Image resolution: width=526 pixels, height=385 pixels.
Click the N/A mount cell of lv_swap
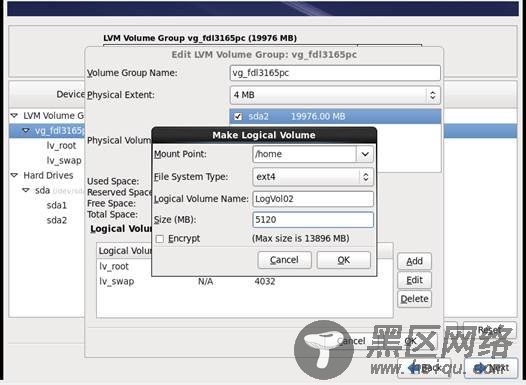tap(205, 281)
